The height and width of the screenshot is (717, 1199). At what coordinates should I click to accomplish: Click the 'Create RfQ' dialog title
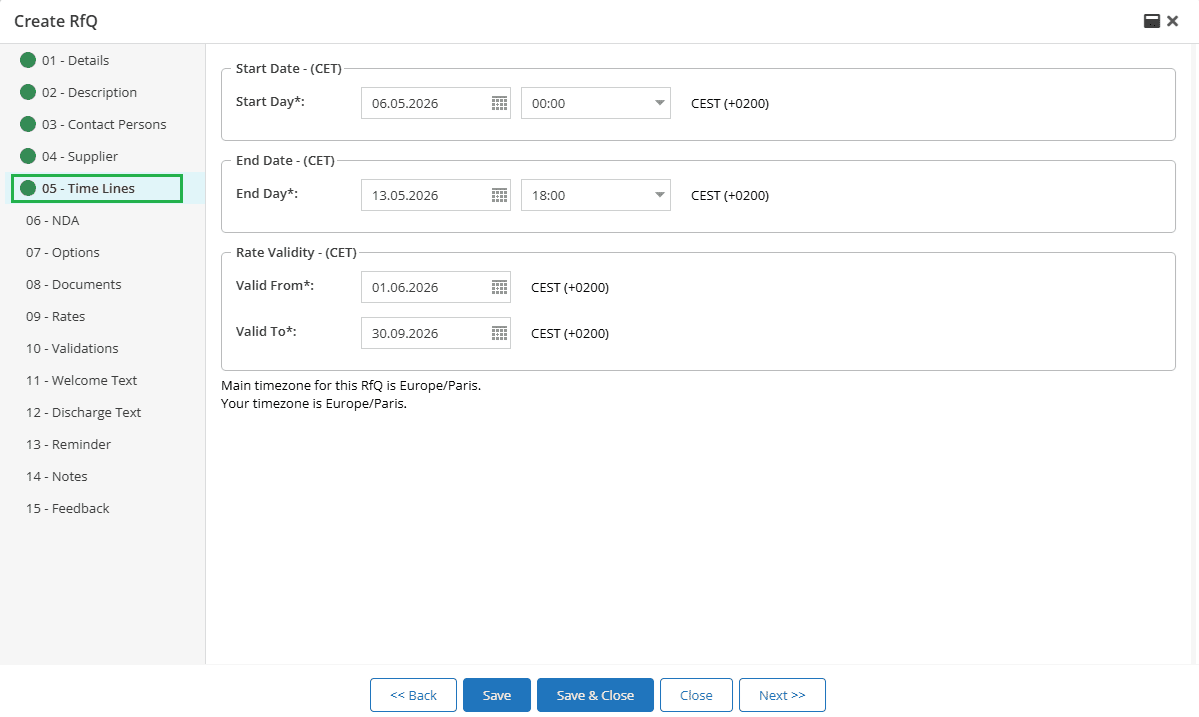[x=56, y=21]
